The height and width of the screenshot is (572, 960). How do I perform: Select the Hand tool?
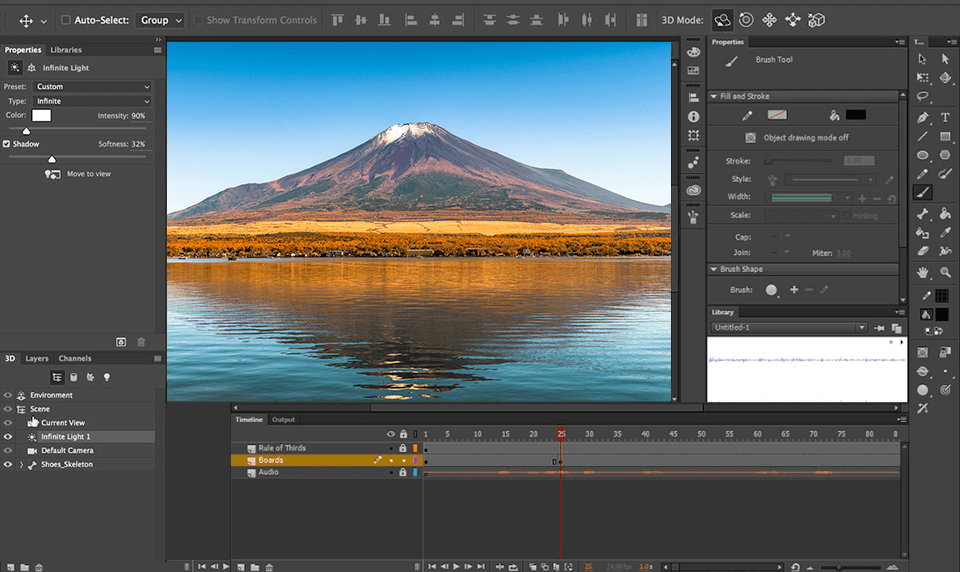pyautogui.click(x=923, y=272)
